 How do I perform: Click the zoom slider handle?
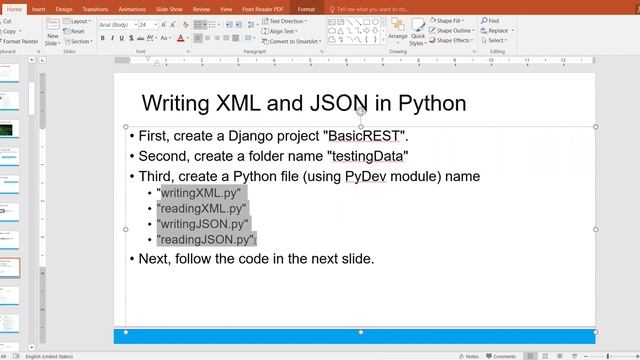(x=608, y=356)
